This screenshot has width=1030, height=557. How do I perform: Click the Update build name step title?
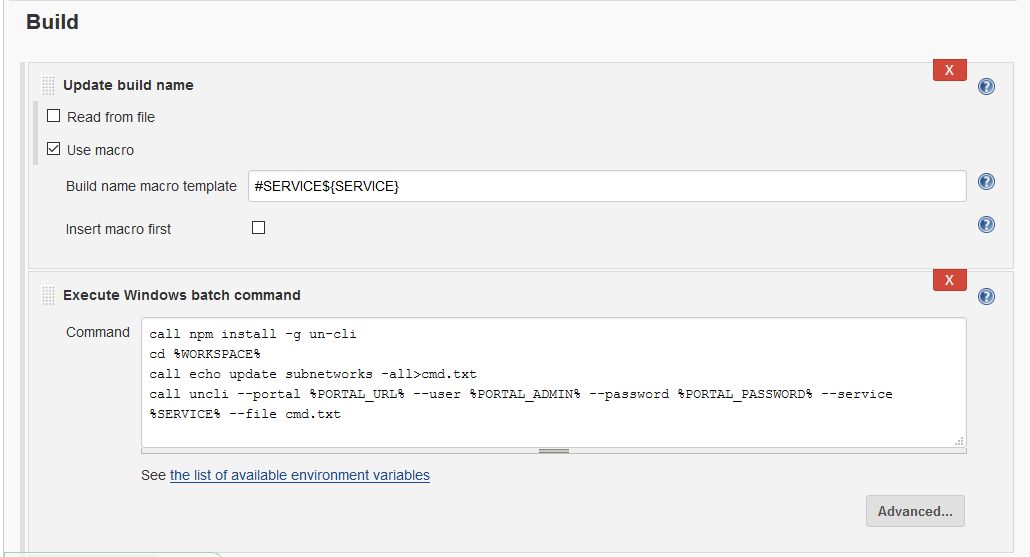tap(128, 85)
